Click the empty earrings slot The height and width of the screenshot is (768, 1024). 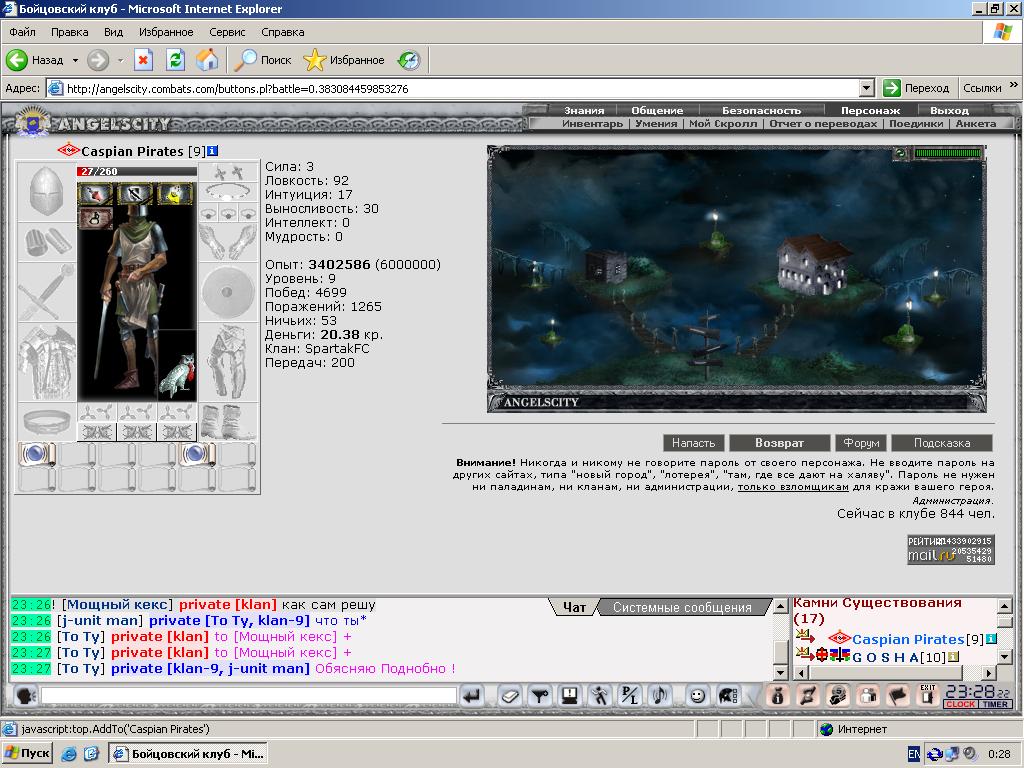pos(228,172)
